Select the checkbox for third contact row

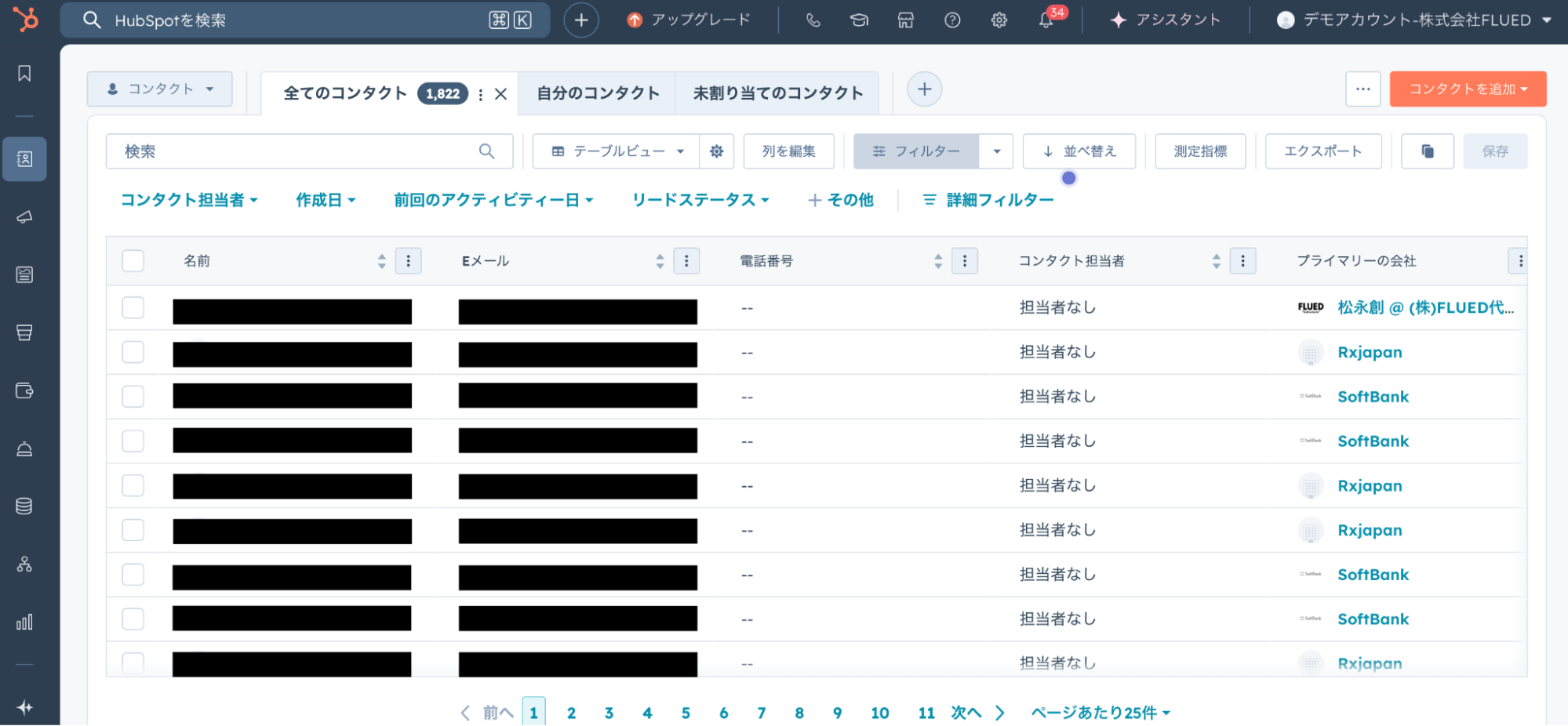coord(133,397)
